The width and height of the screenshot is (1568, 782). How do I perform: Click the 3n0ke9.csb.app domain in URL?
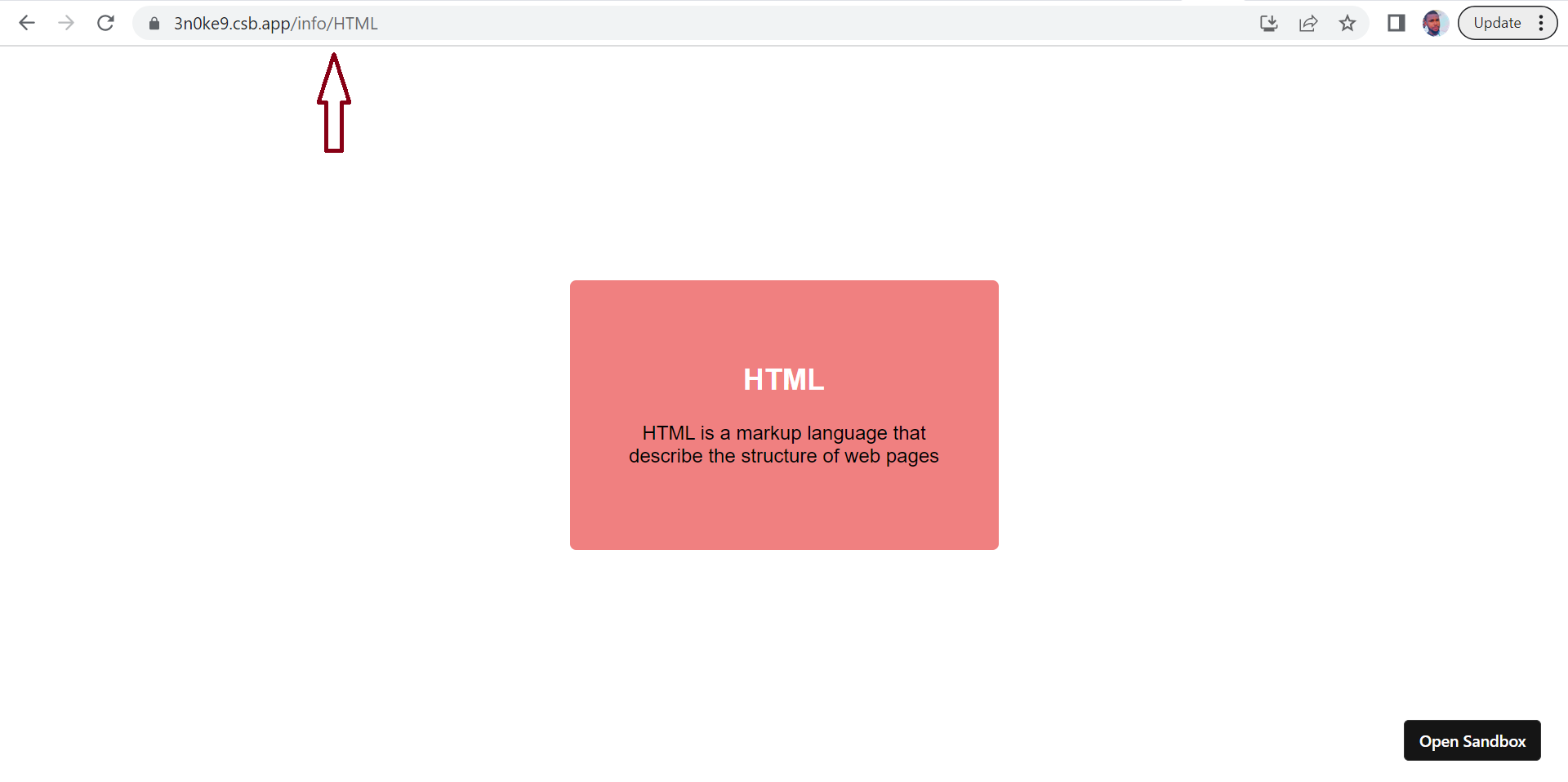pyautogui.click(x=232, y=24)
